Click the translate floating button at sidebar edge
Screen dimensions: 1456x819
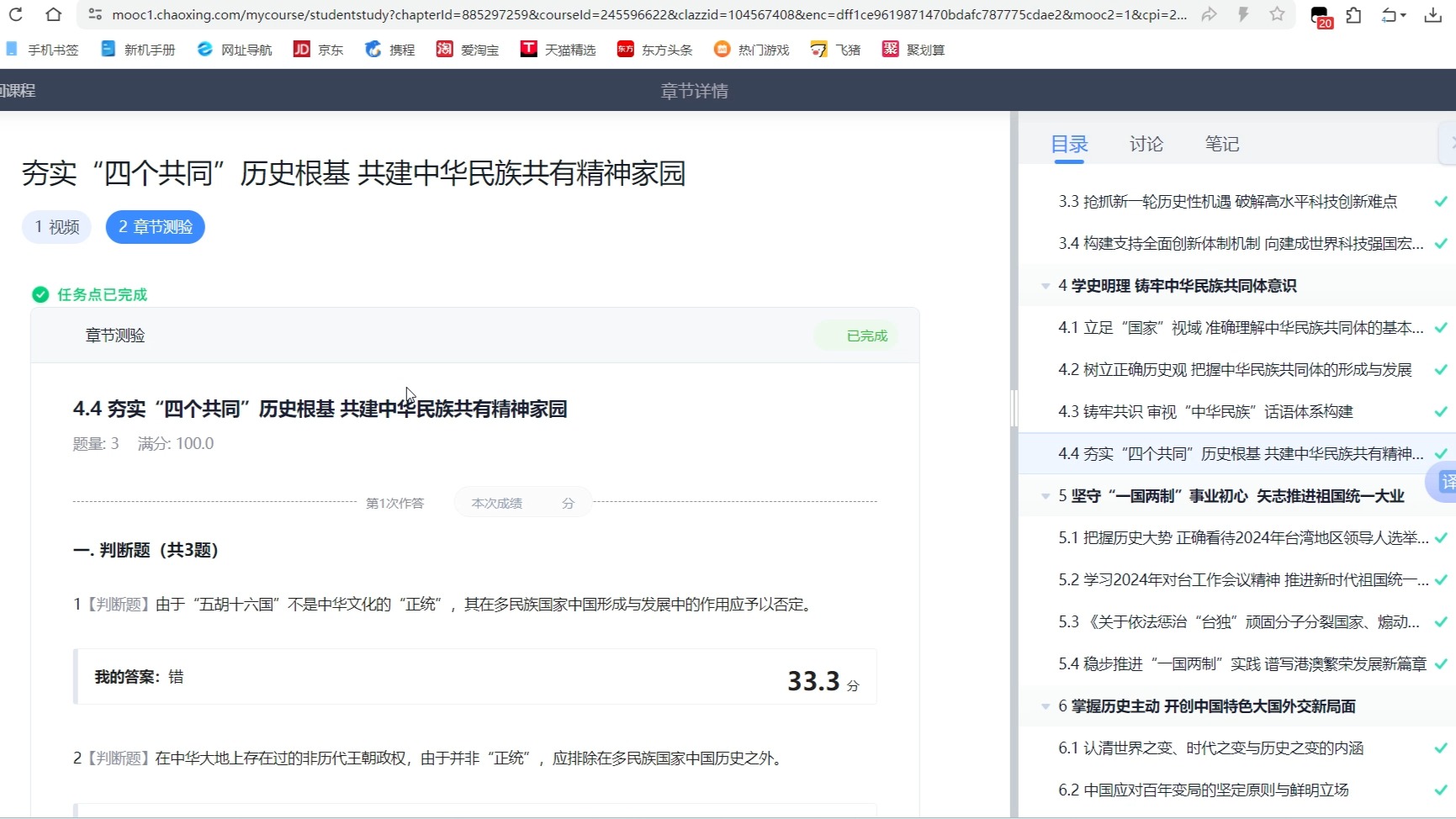tap(1443, 482)
